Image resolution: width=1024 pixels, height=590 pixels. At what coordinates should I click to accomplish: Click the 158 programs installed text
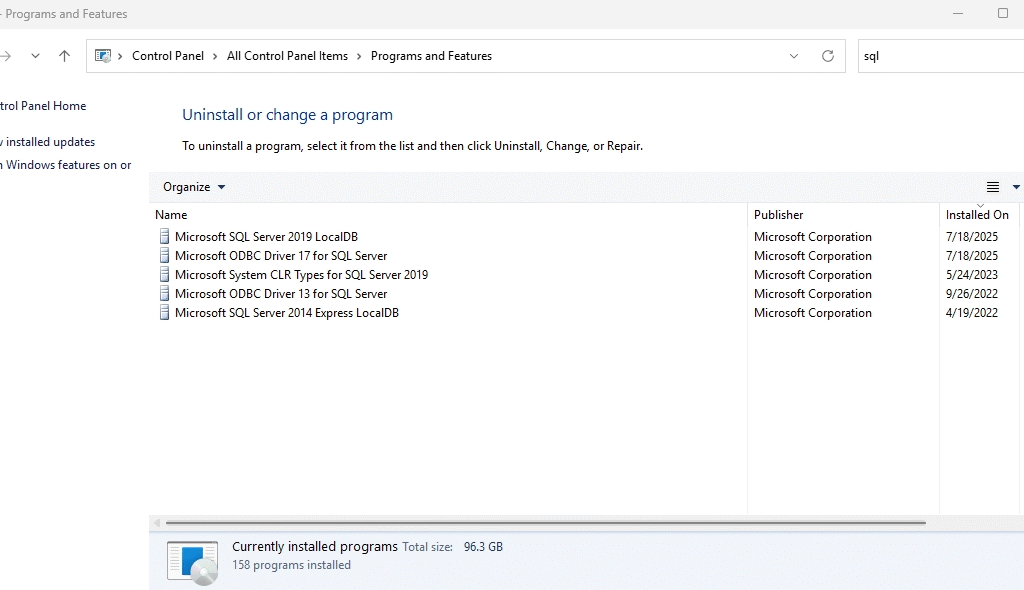291,565
